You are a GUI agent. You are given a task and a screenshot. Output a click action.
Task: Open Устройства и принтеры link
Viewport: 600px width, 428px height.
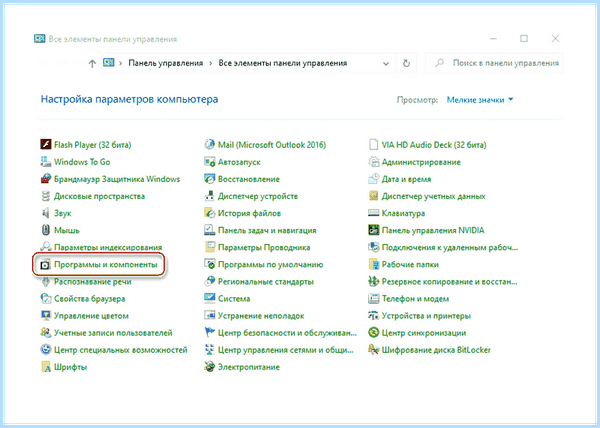(x=426, y=316)
